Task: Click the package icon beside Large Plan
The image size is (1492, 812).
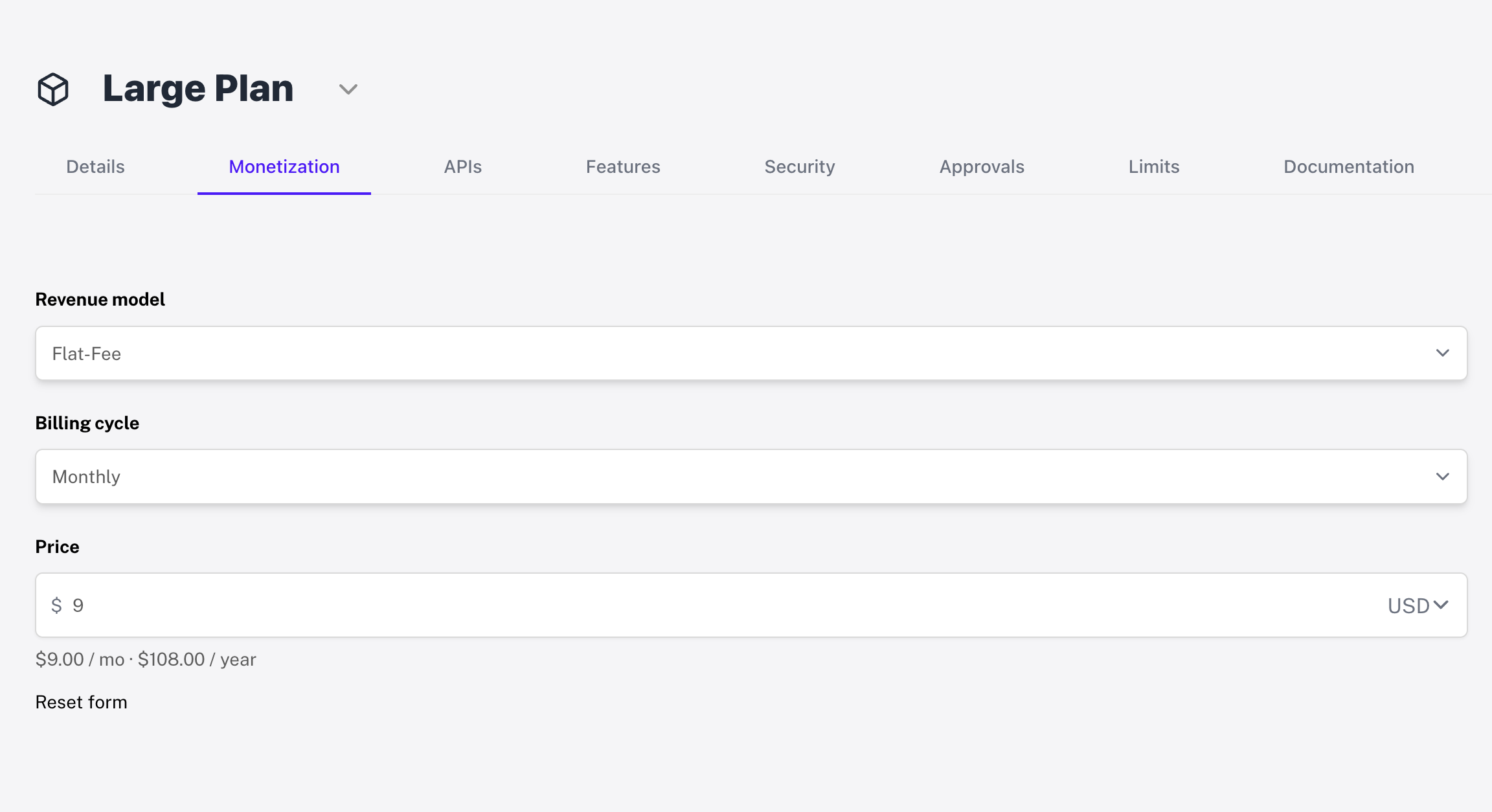Action: 52,89
